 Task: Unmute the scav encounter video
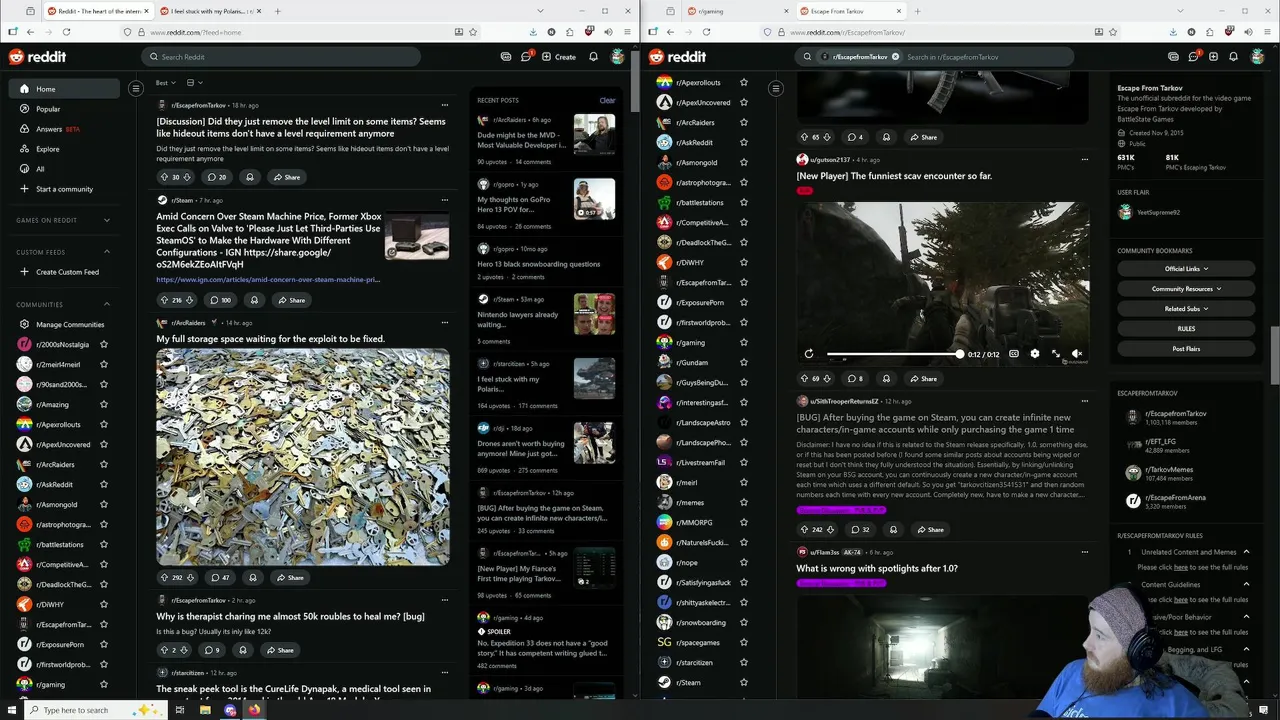coord(1077,353)
